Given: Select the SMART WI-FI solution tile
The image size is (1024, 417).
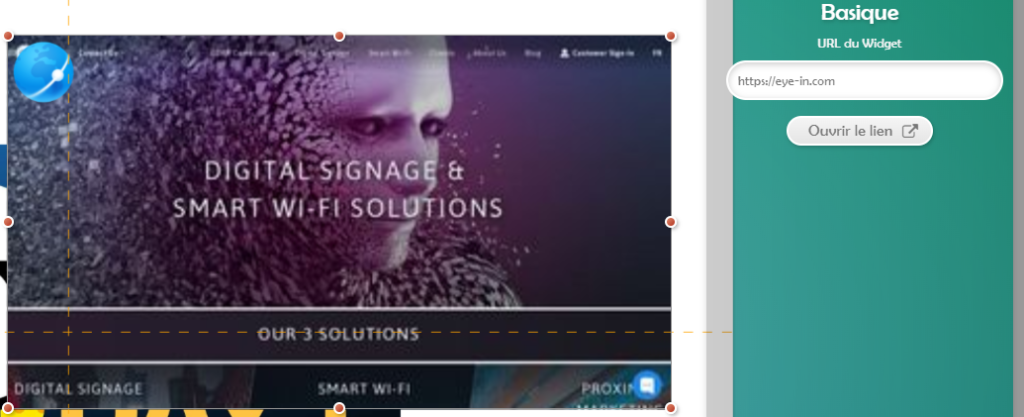Looking at the screenshot, I should [364, 389].
